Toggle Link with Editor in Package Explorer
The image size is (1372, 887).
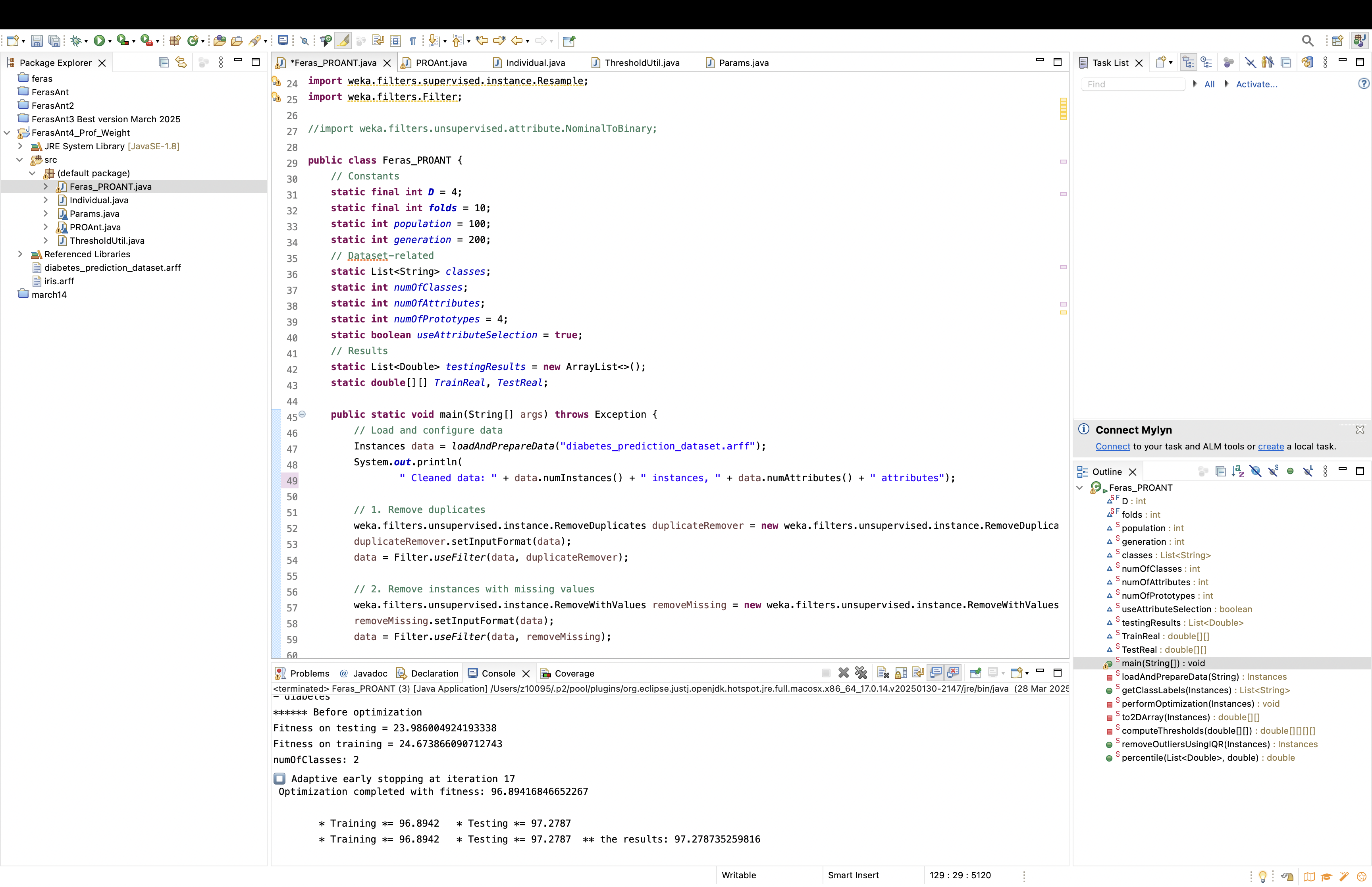[181, 62]
